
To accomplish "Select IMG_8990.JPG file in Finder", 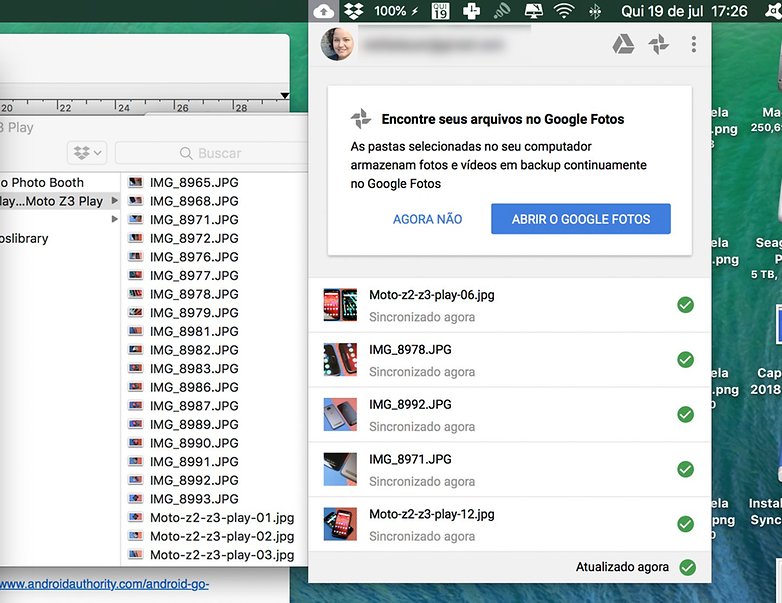I will 194,443.
